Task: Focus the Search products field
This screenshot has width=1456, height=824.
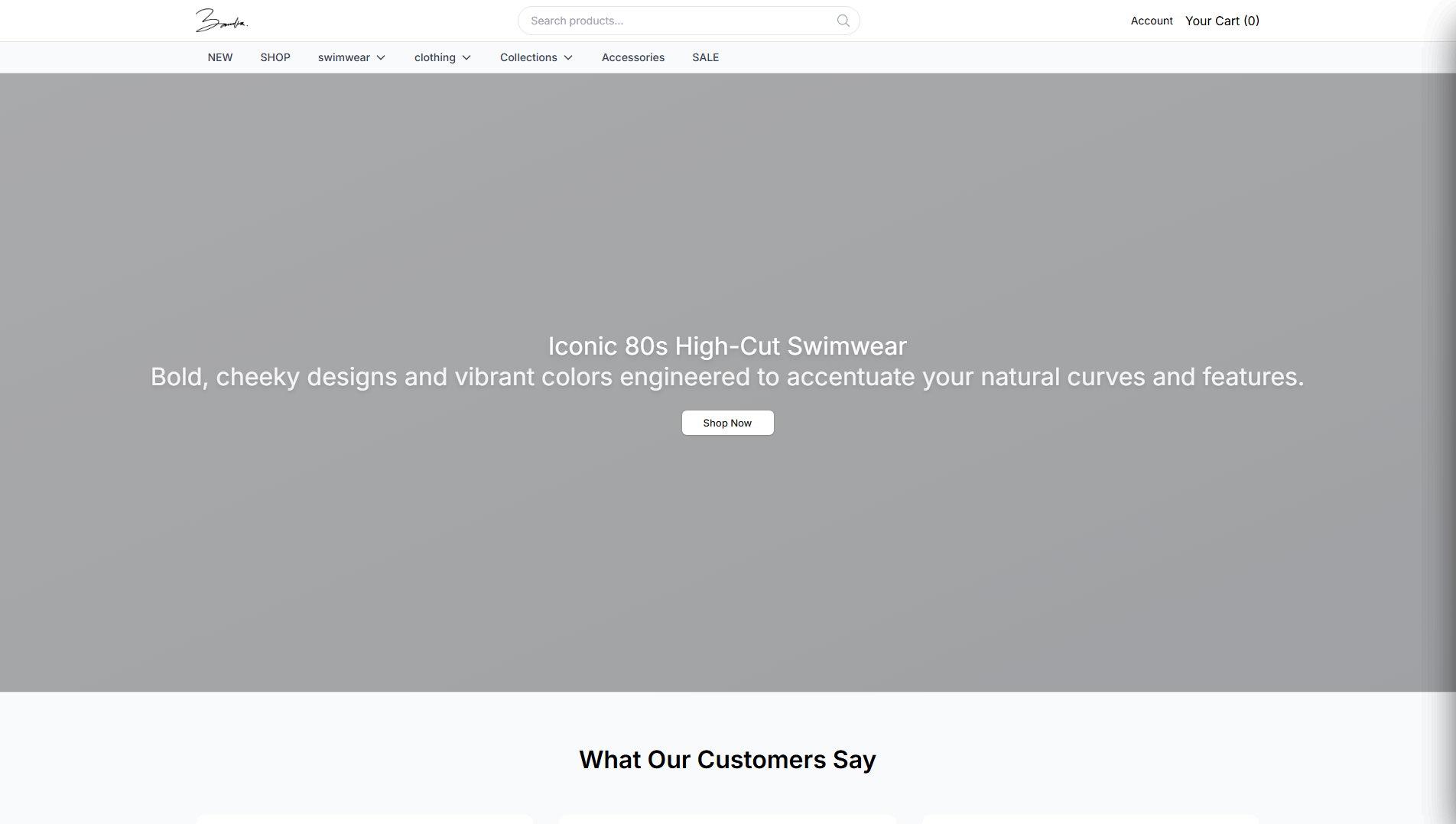Action: pos(688,21)
